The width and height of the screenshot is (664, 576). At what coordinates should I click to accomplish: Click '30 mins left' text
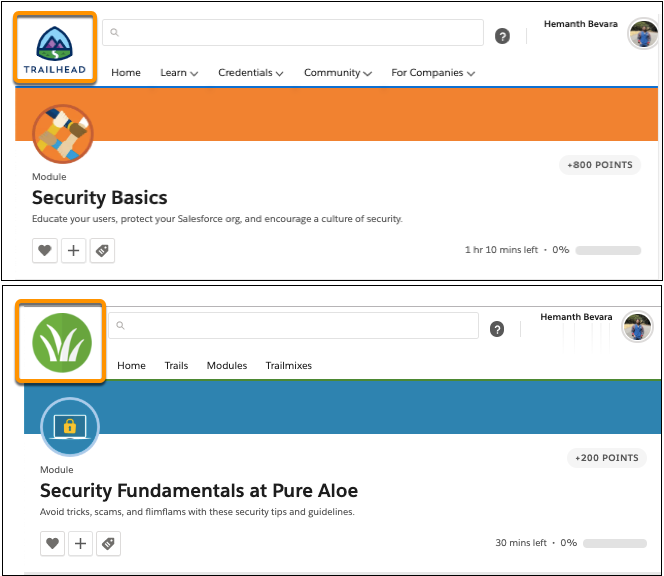(521, 543)
